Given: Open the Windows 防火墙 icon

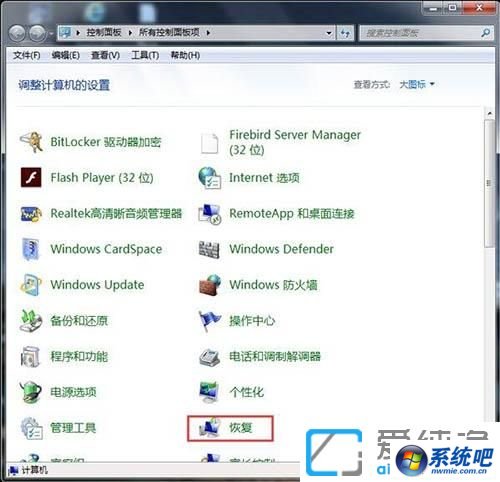Looking at the screenshot, I should 210,285.
